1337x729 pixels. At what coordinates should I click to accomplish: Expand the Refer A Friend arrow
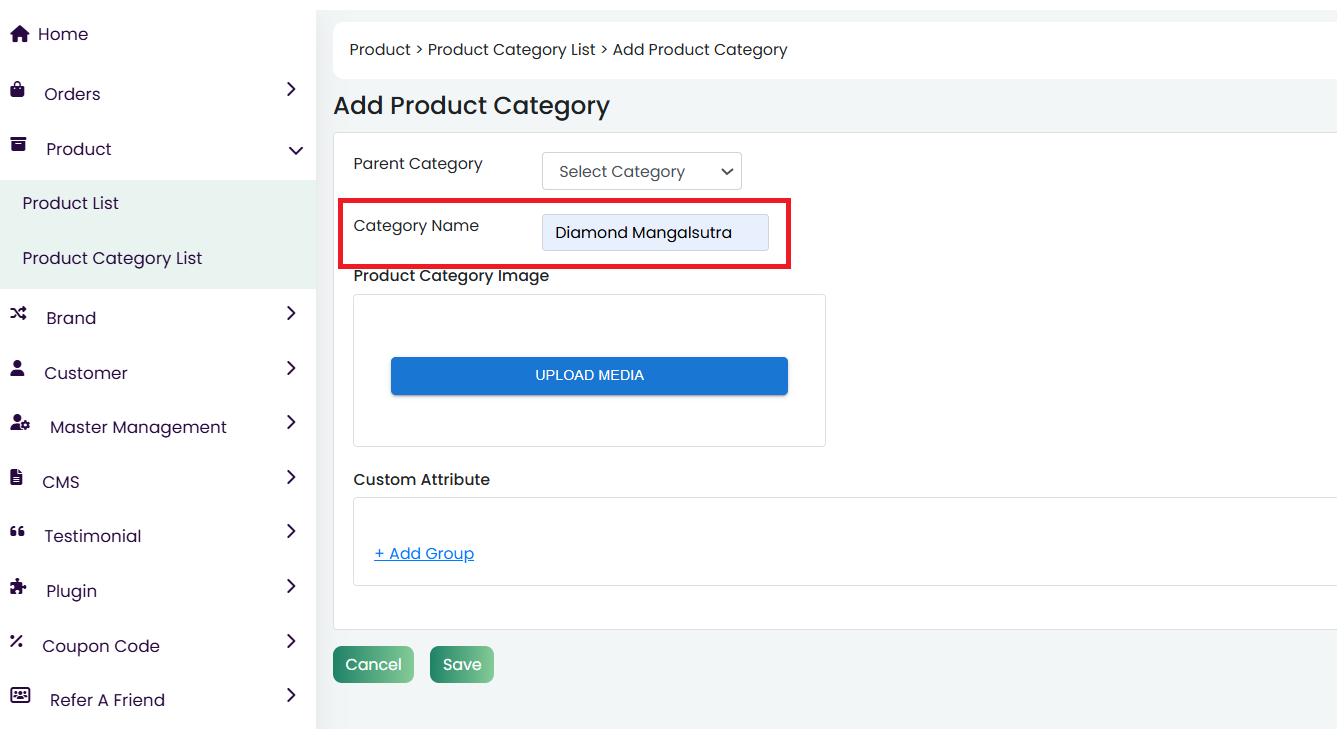click(x=291, y=695)
